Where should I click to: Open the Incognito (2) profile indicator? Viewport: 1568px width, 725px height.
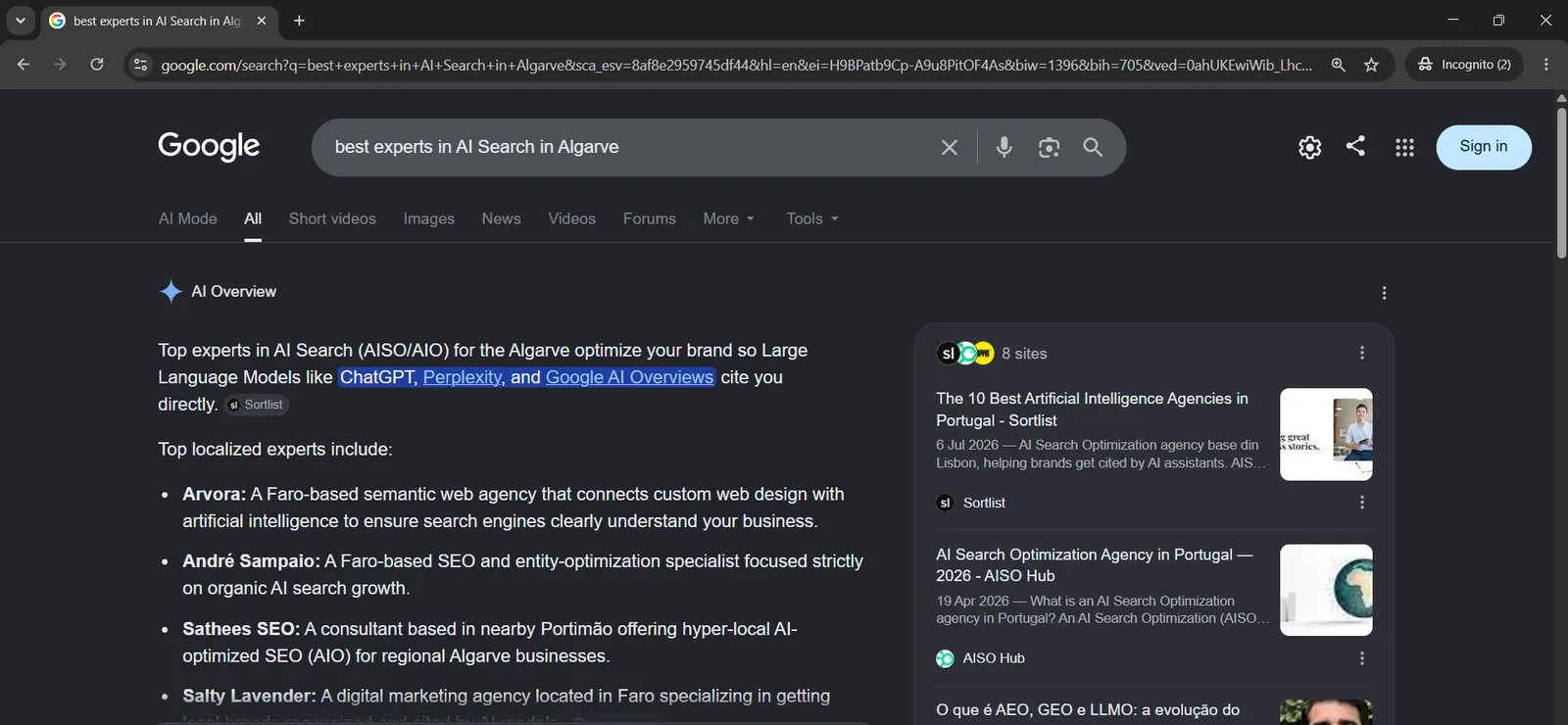click(1464, 65)
